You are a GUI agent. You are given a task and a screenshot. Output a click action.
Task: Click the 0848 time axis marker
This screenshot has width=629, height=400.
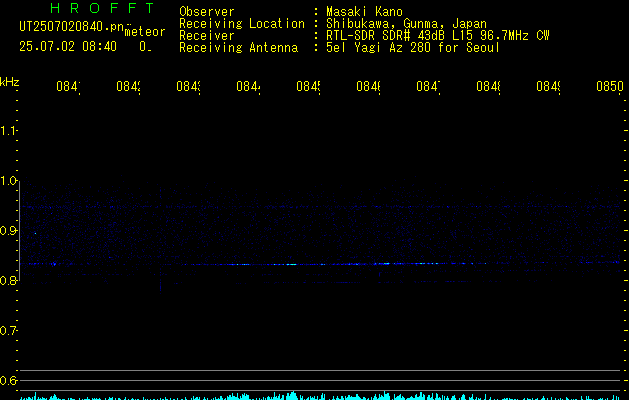[488, 87]
